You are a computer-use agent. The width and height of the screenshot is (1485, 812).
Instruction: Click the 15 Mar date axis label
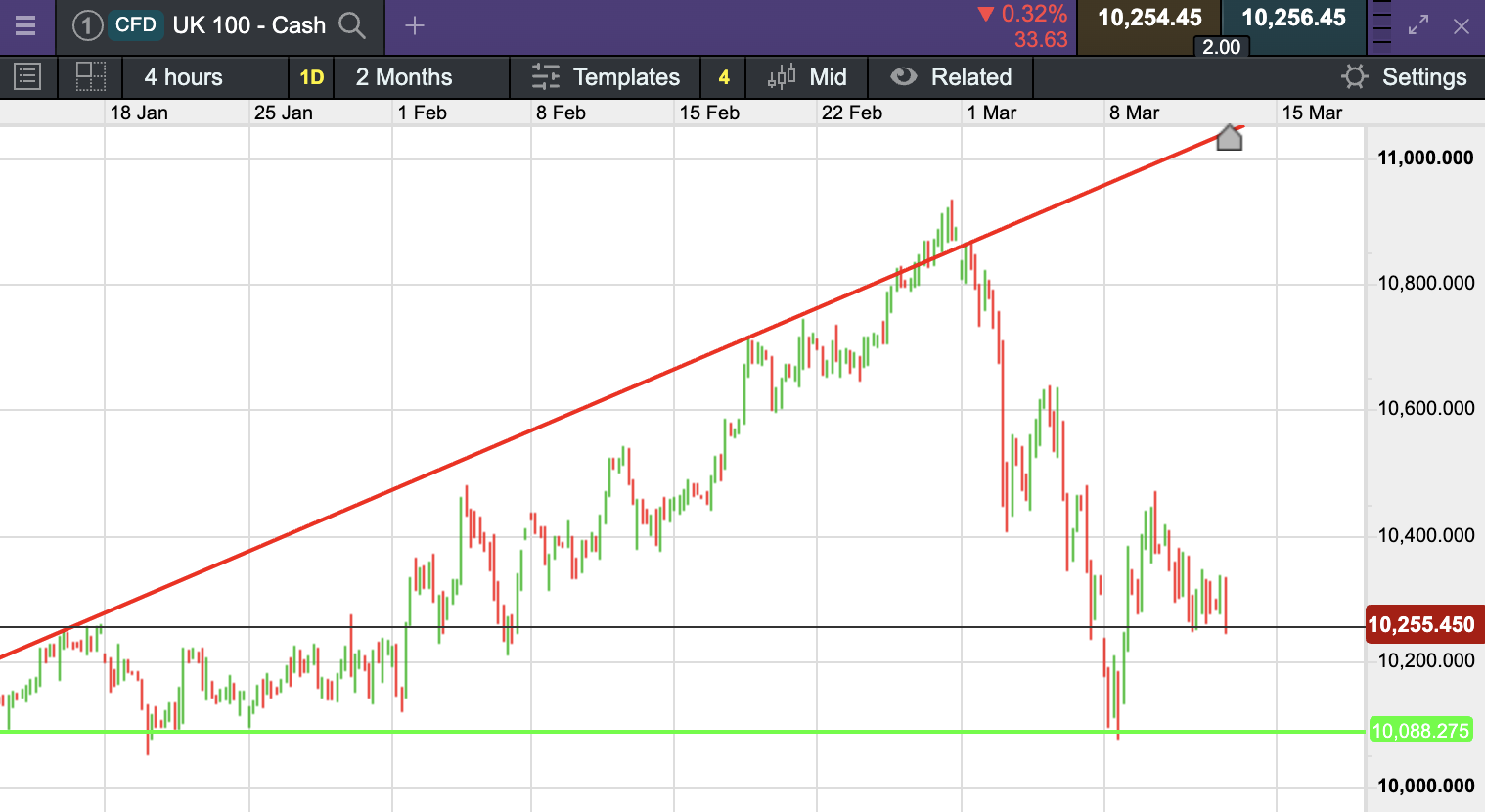1312,113
